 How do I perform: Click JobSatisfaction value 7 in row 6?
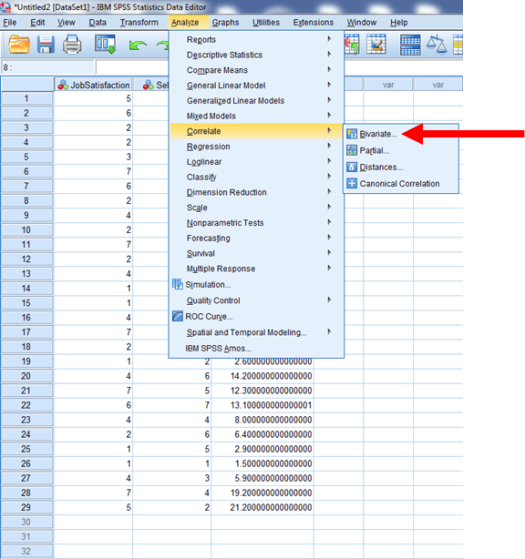click(93, 171)
